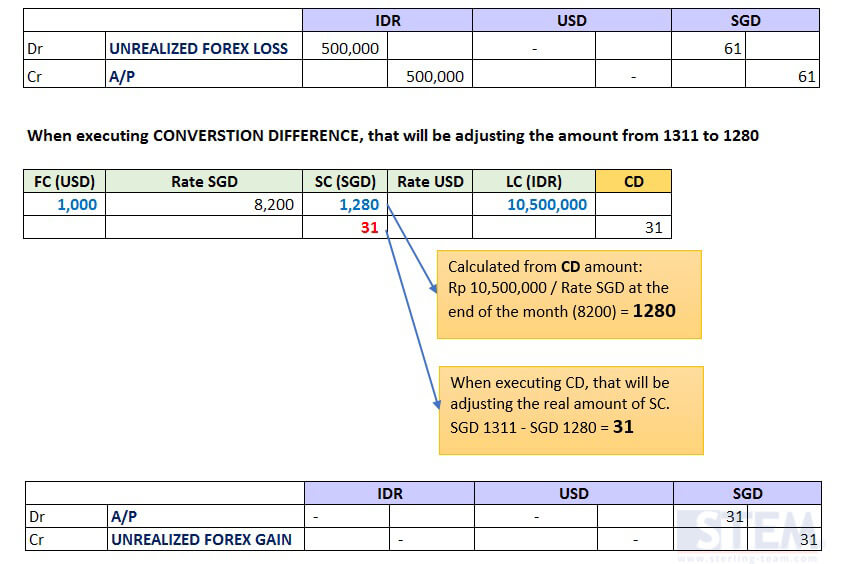Click the A/P cell in bottom table

[x=206, y=516]
